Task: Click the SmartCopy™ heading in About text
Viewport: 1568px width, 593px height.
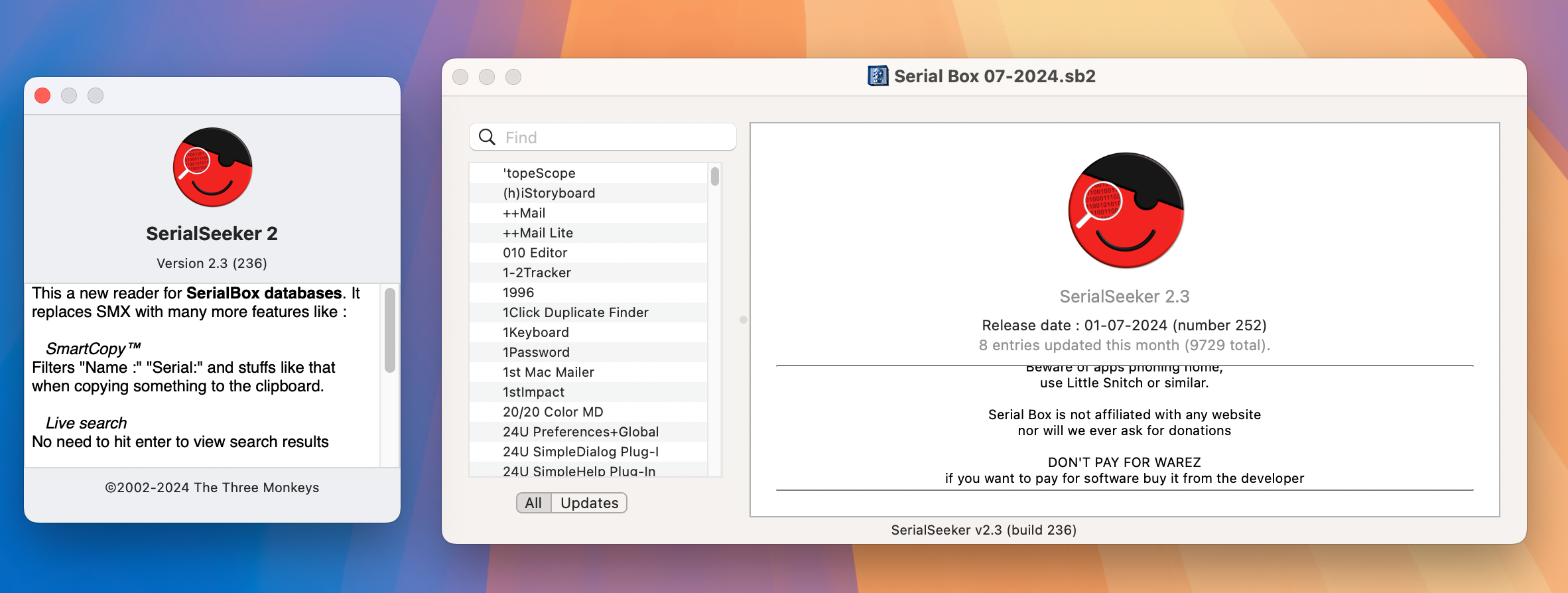Action: 93,349
